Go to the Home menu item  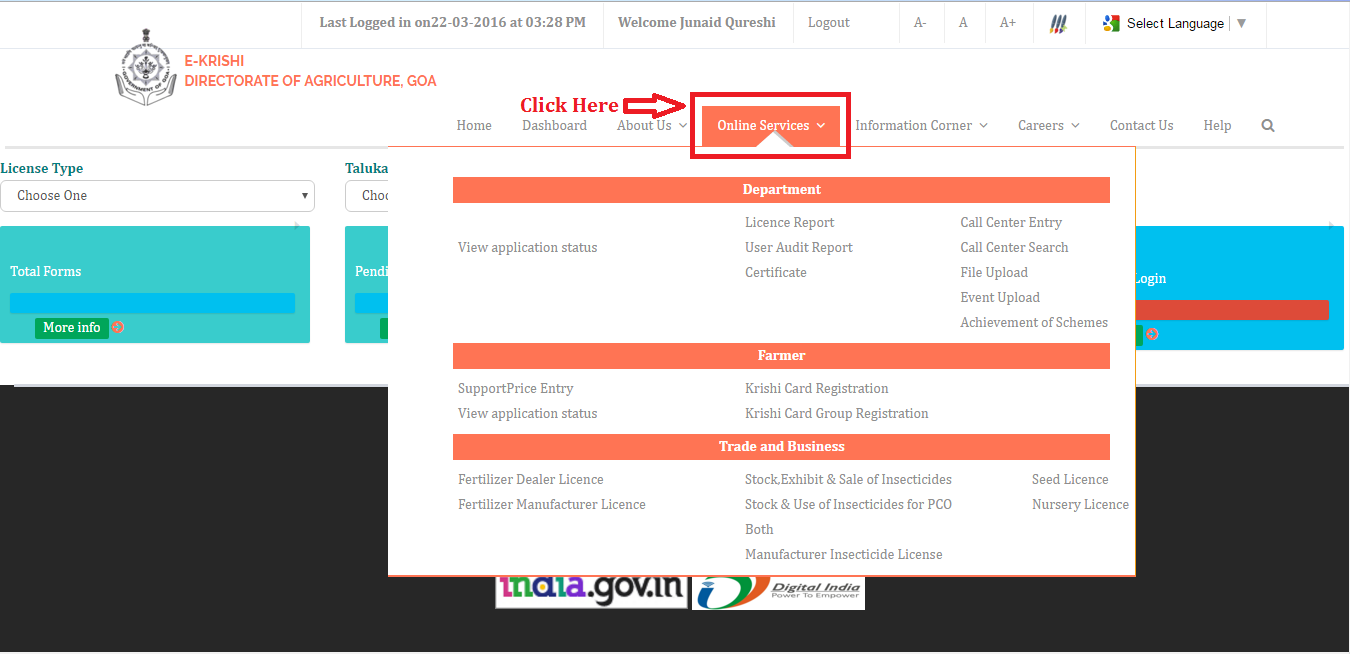474,125
